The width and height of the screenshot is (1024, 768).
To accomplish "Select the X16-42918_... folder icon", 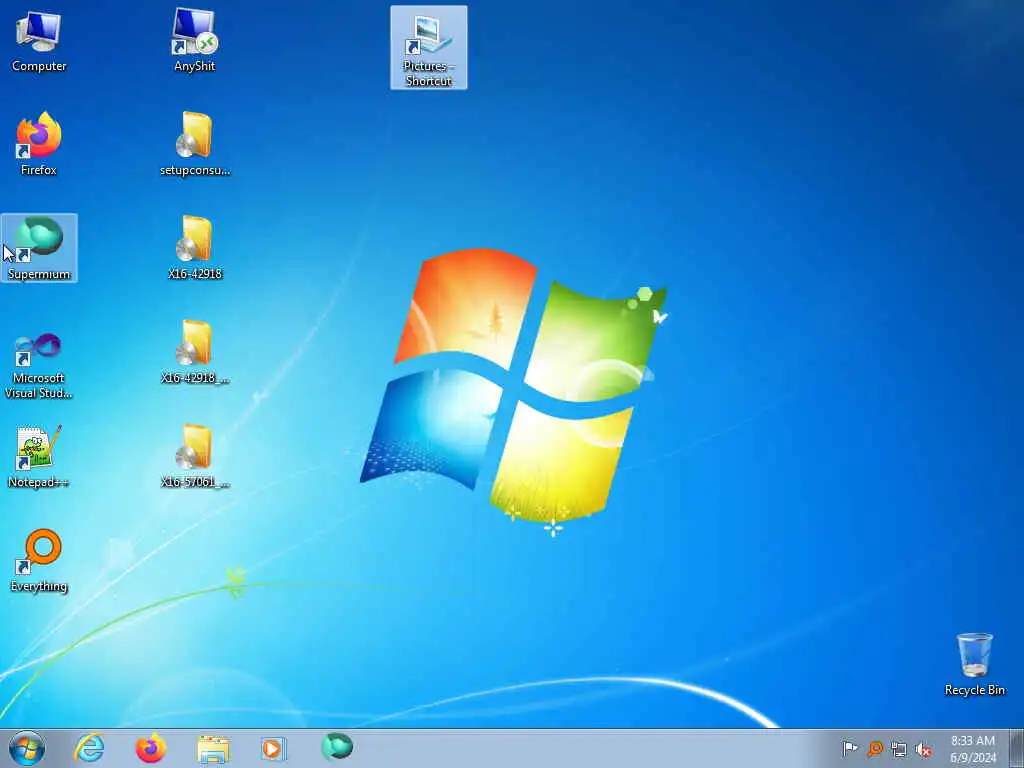I will coord(195,353).
